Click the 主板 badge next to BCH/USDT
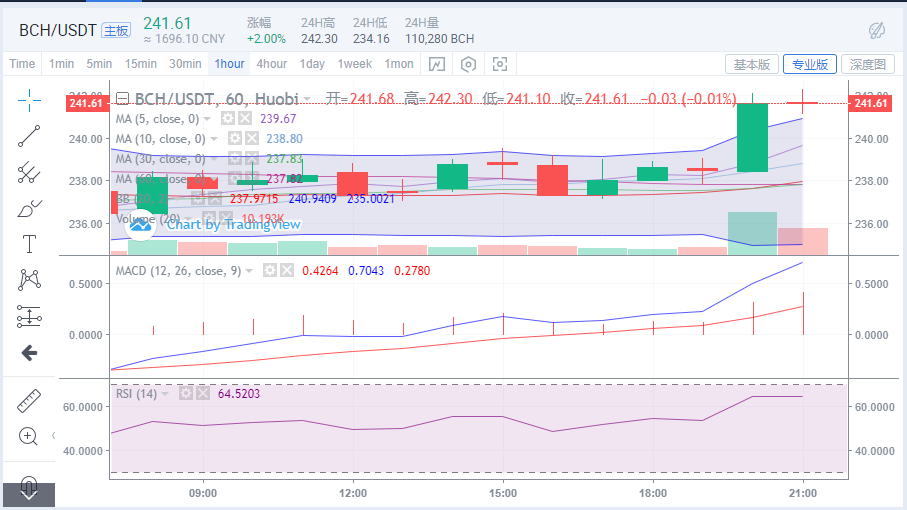The height and width of the screenshot is (510, 907). pos(116,31)
